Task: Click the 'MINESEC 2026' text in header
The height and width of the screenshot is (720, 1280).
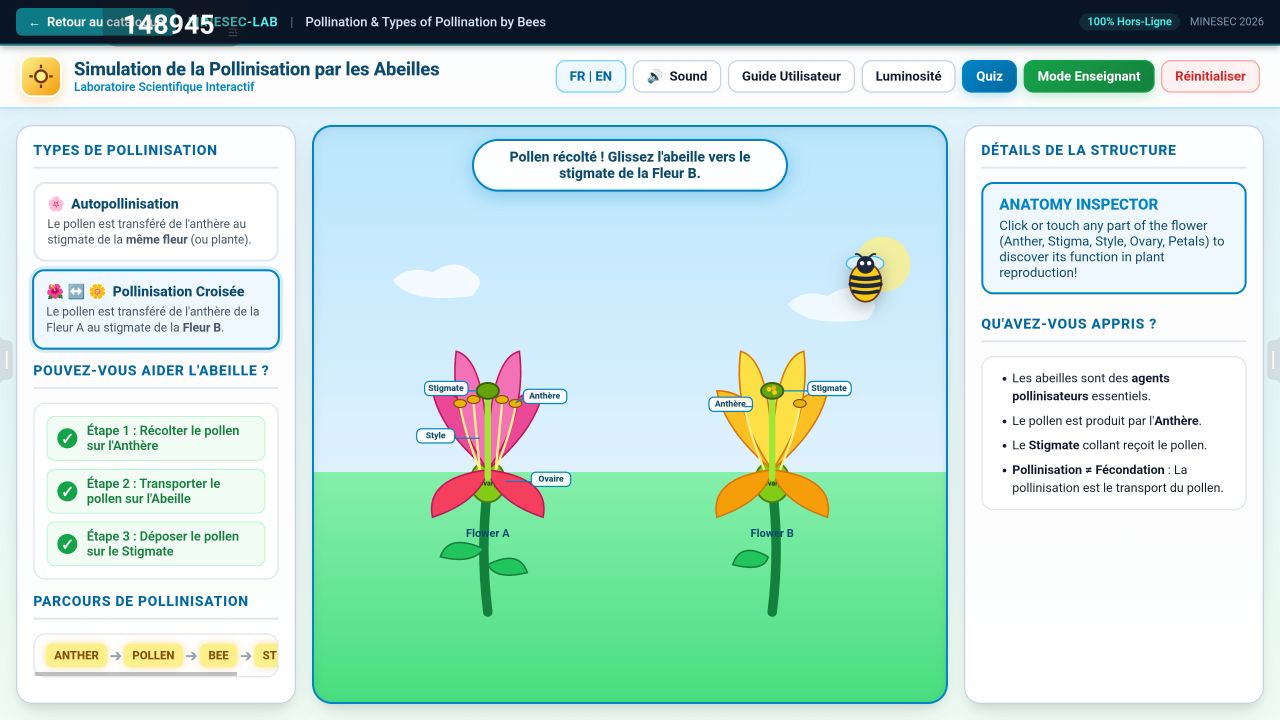Action: [1227, 22]
